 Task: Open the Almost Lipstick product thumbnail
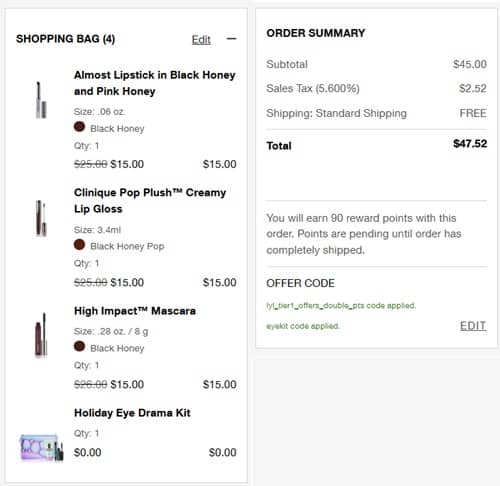tap(41, 100)
